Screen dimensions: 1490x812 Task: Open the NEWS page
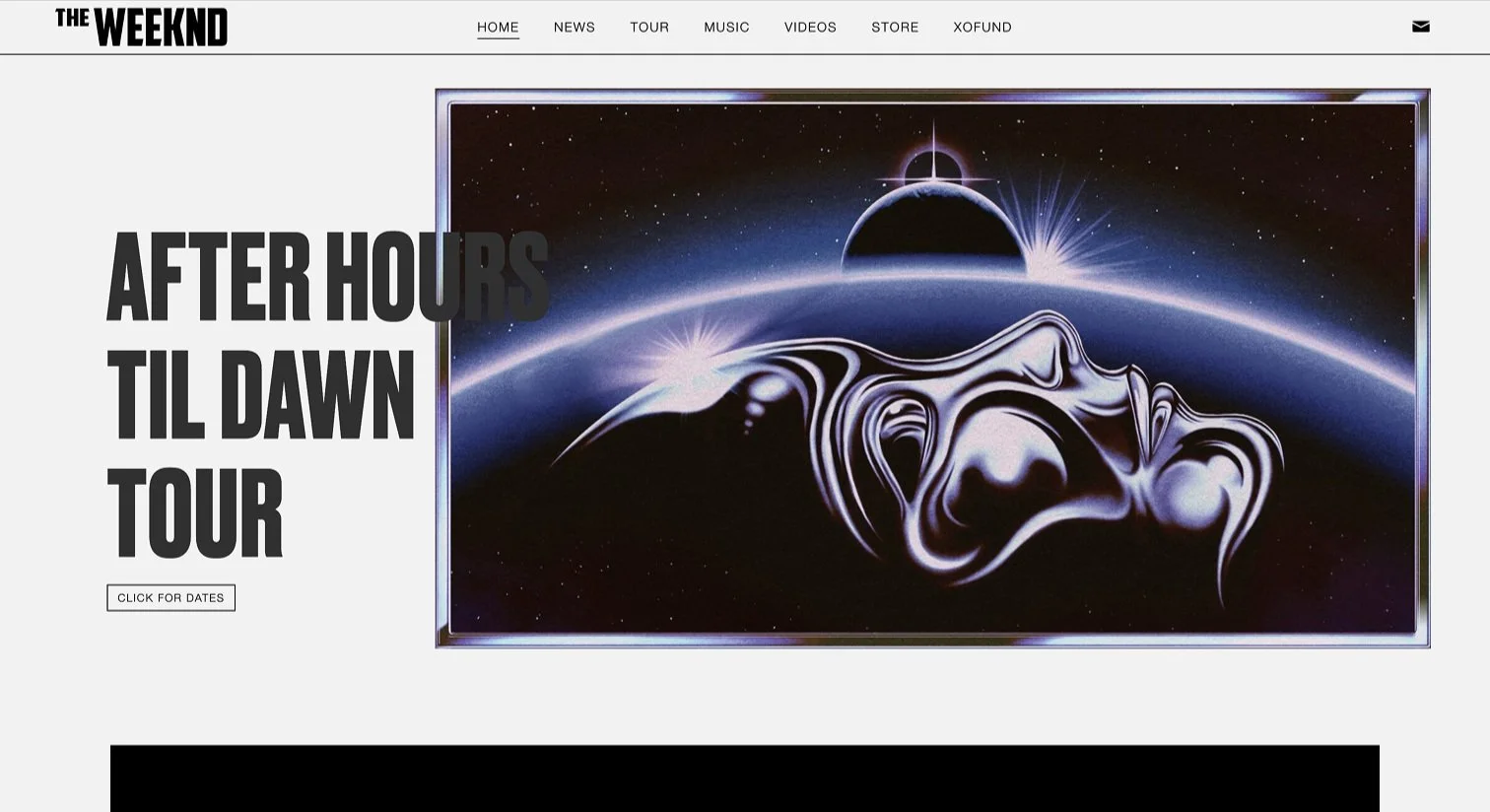(575, 27)
